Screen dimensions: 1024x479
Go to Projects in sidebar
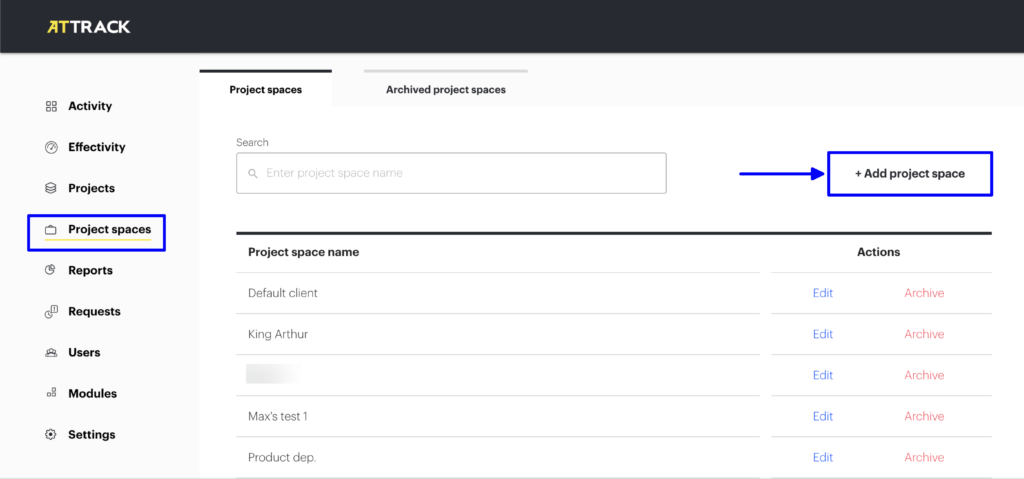(x=91, y=188)
